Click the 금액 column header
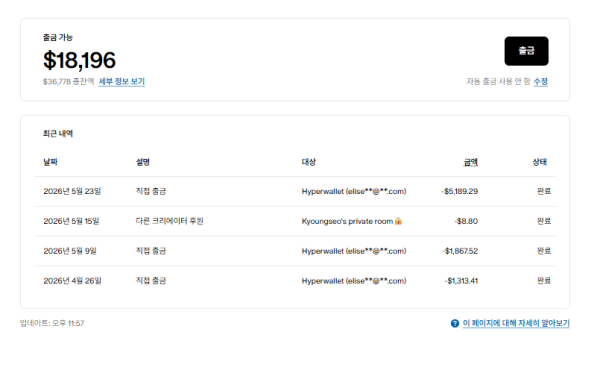Viewport: 600px width, 376px height. (x=471, y=162)
